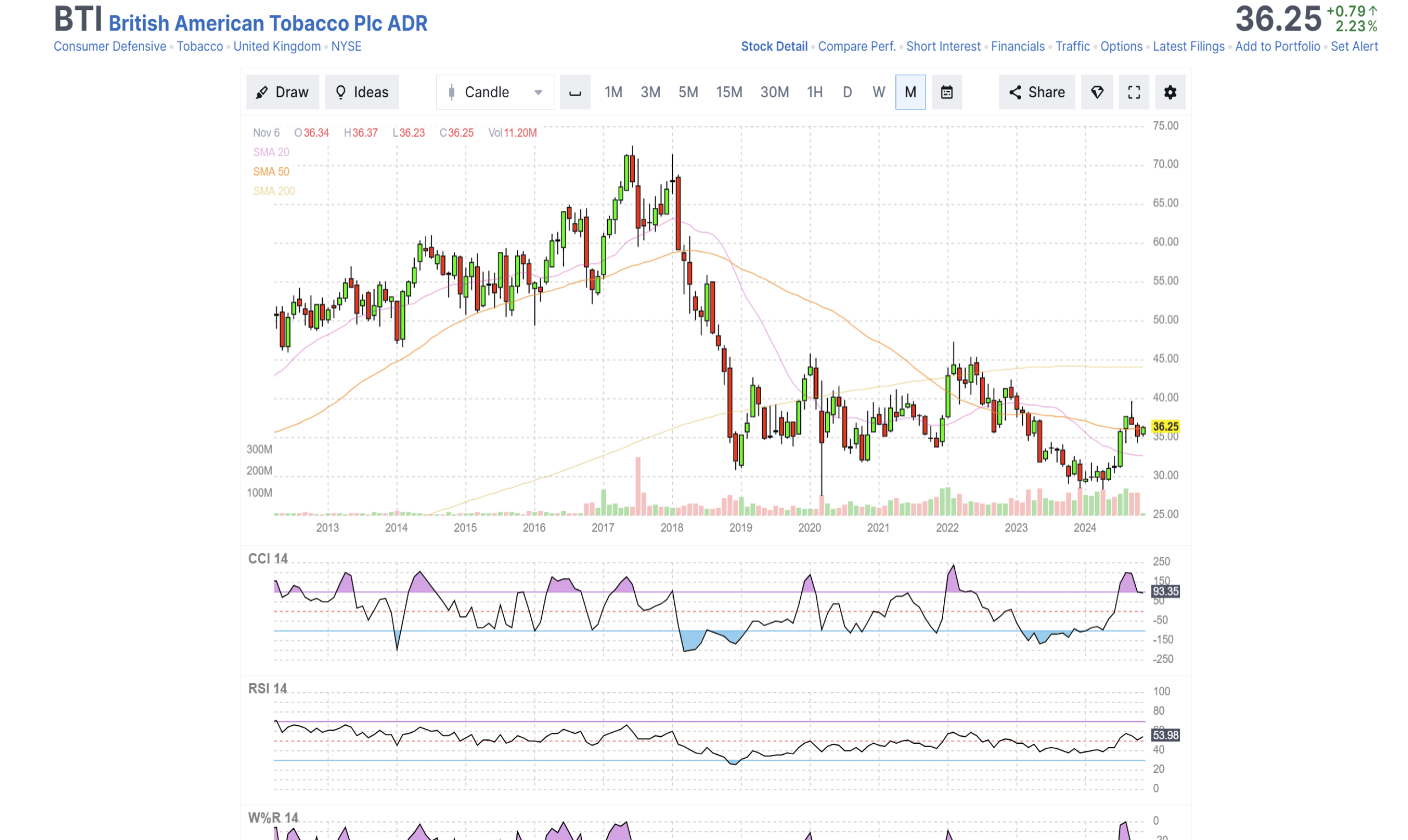Click the CCI 14 indicator label

tap(268, 559)
